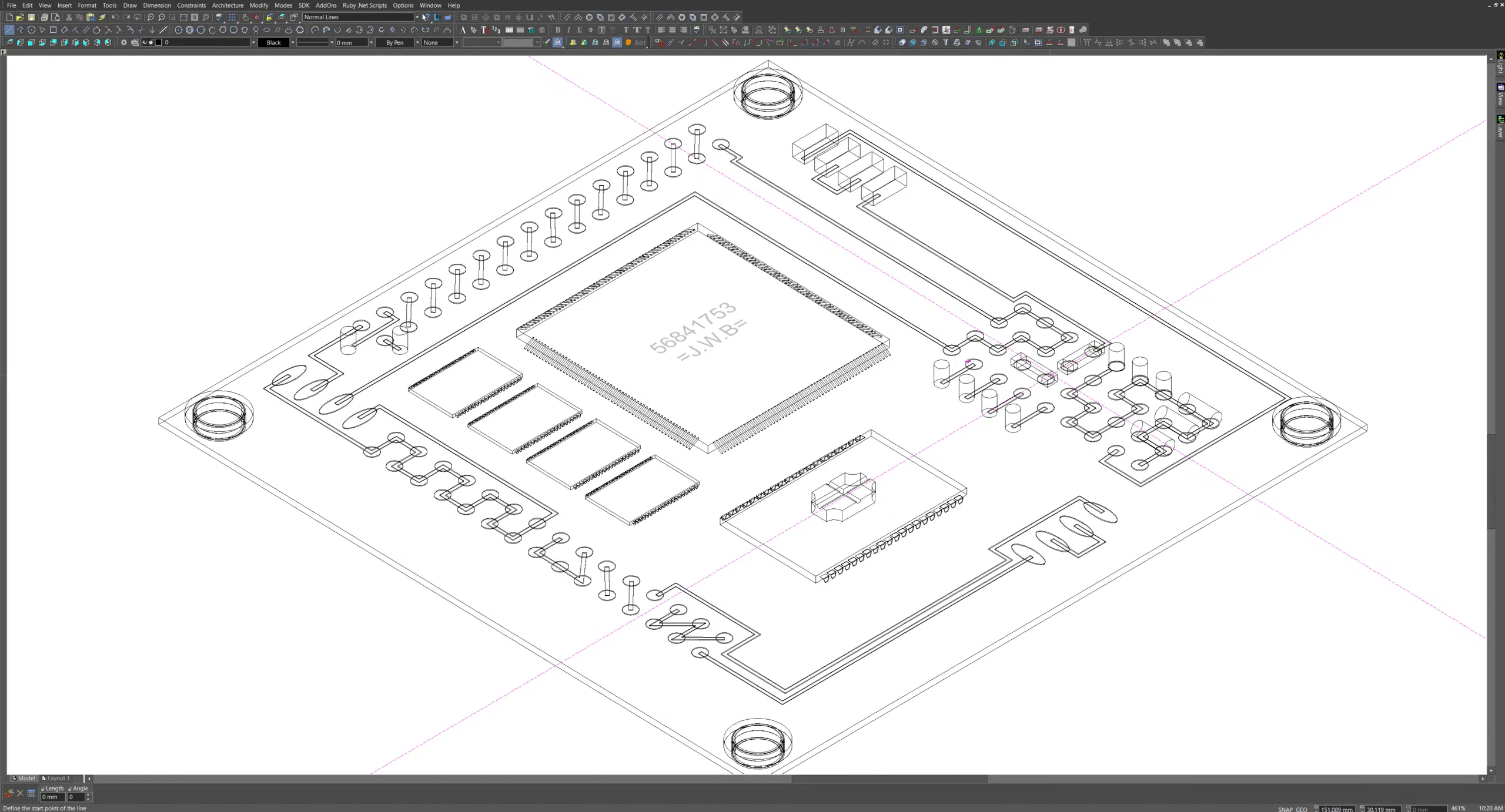1505x812 pixels.
Task: Click the Undo arrow icon
Action: pos(115,18)
